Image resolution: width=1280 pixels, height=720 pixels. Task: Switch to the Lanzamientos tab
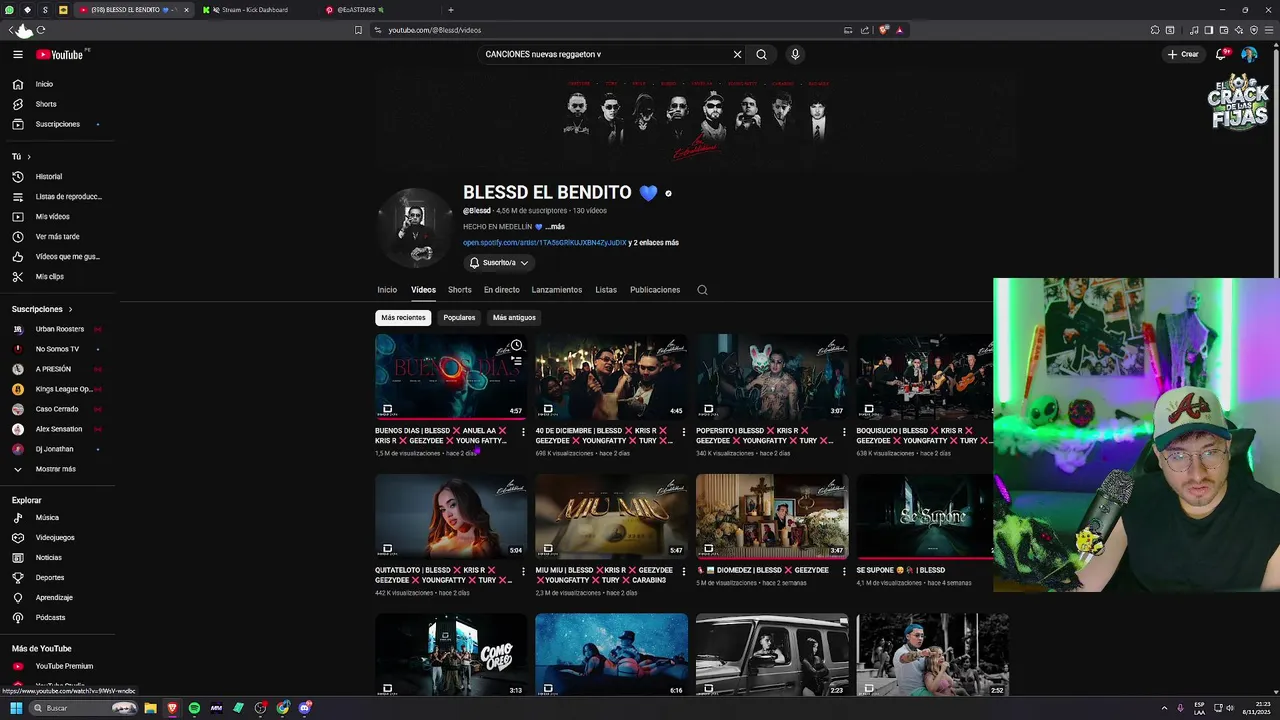557,290
